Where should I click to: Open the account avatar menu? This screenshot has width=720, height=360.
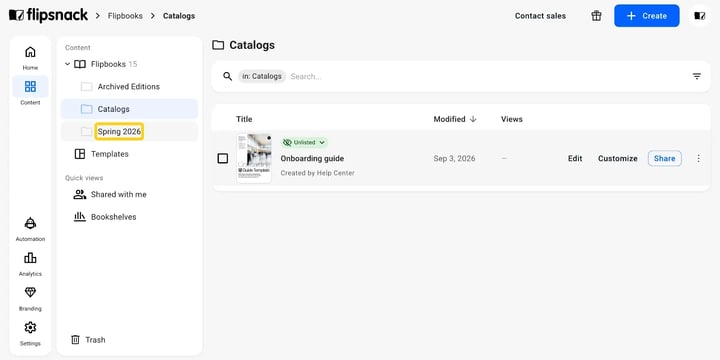point(699,16)
